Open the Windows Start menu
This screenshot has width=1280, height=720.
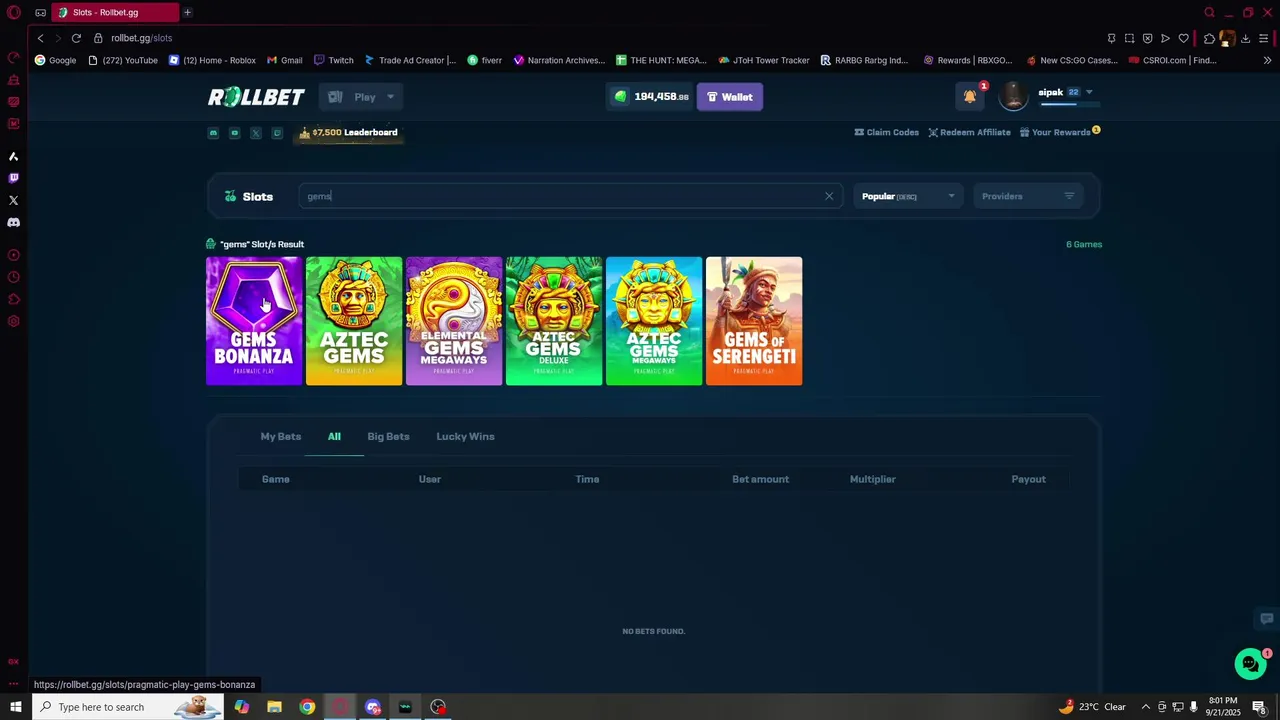[x=15, y=707]
